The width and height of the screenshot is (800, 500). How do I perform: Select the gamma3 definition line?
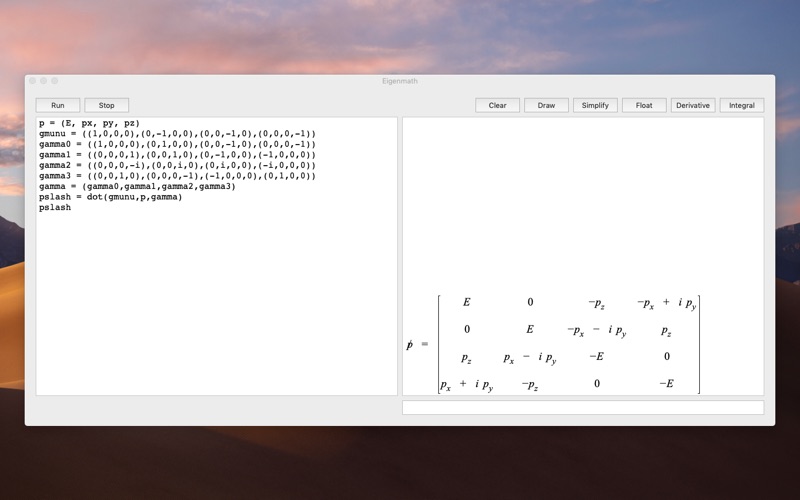point(178,176)
